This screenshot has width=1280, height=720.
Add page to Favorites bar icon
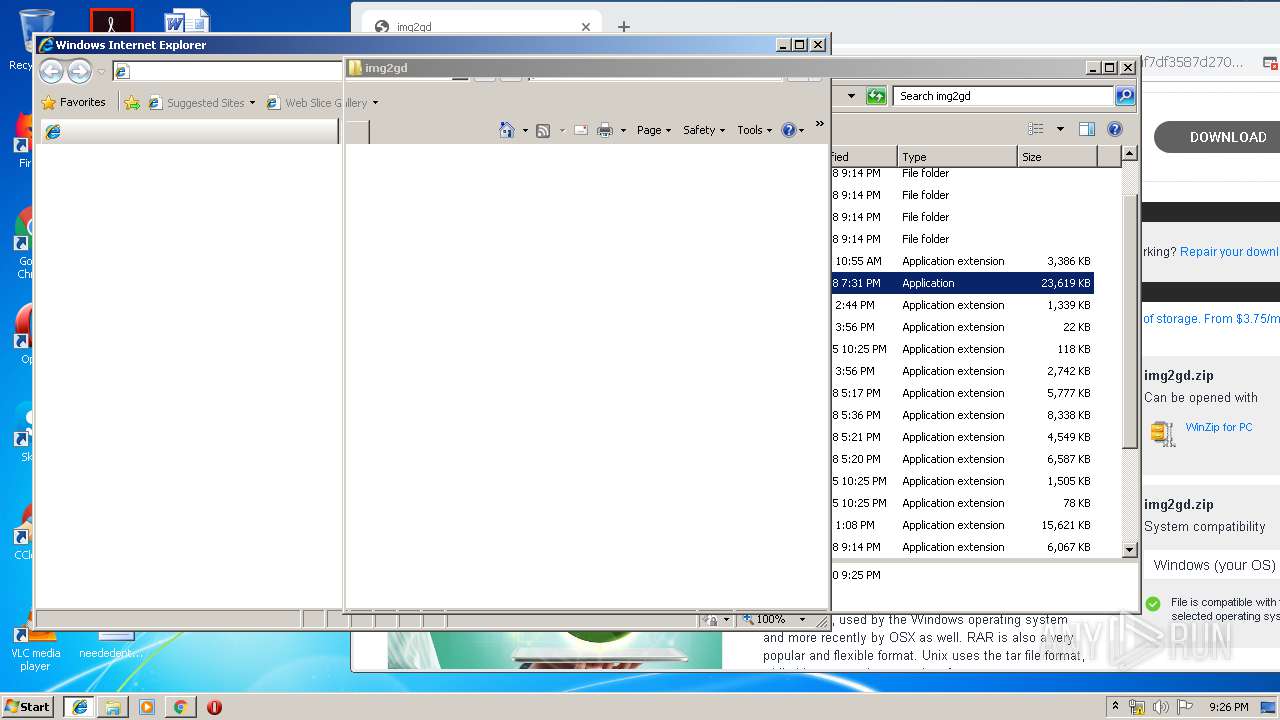[132, 102]
